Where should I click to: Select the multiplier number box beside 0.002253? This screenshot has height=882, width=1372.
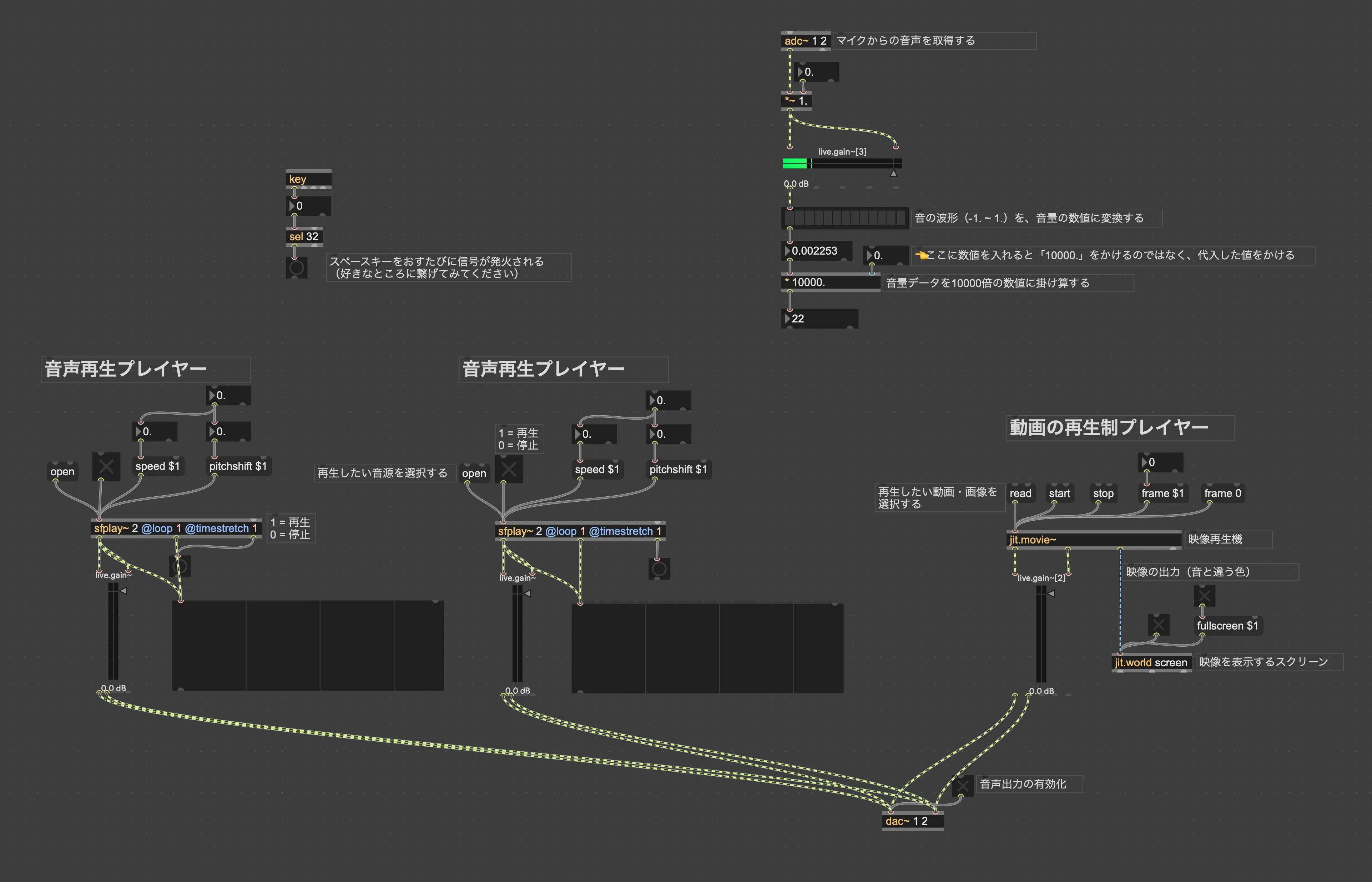886,255
